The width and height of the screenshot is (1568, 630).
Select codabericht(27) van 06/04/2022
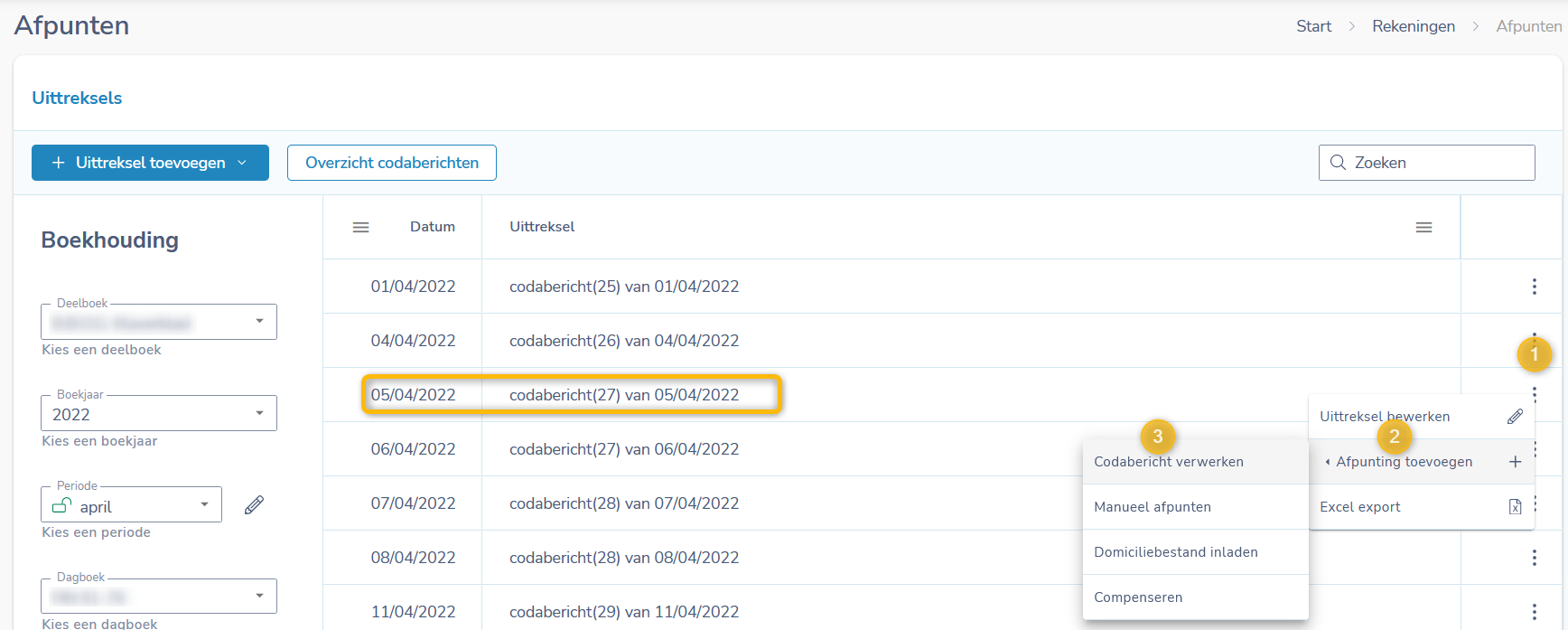(x=624, y=449)
